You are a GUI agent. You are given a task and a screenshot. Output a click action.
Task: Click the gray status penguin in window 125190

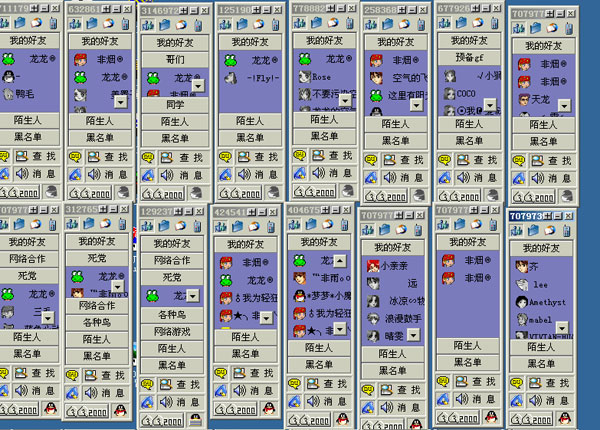(273, 192)
